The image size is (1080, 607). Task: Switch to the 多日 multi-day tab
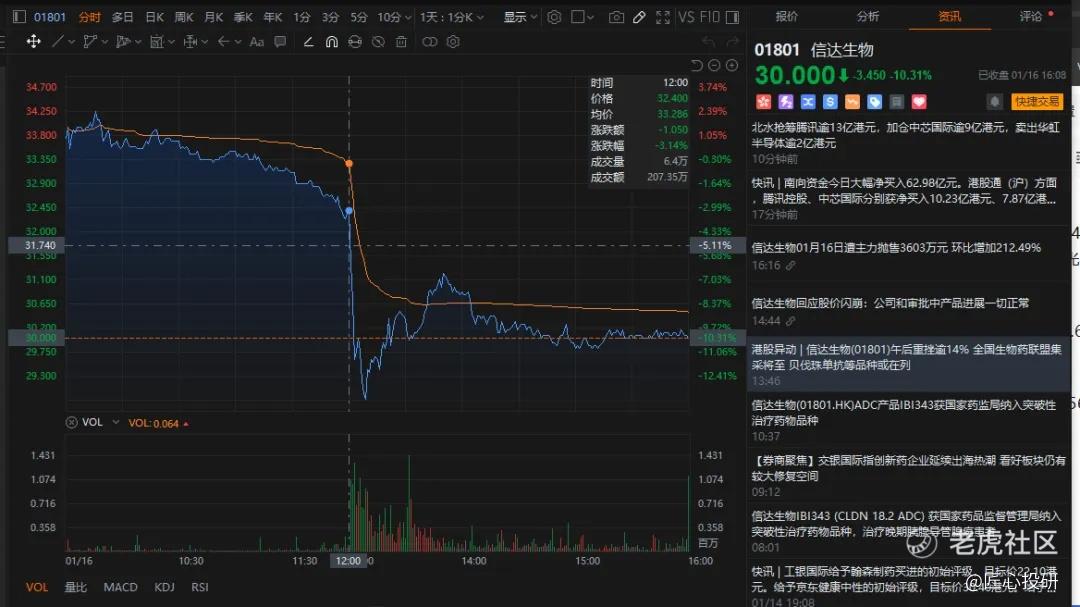point(123,17)
